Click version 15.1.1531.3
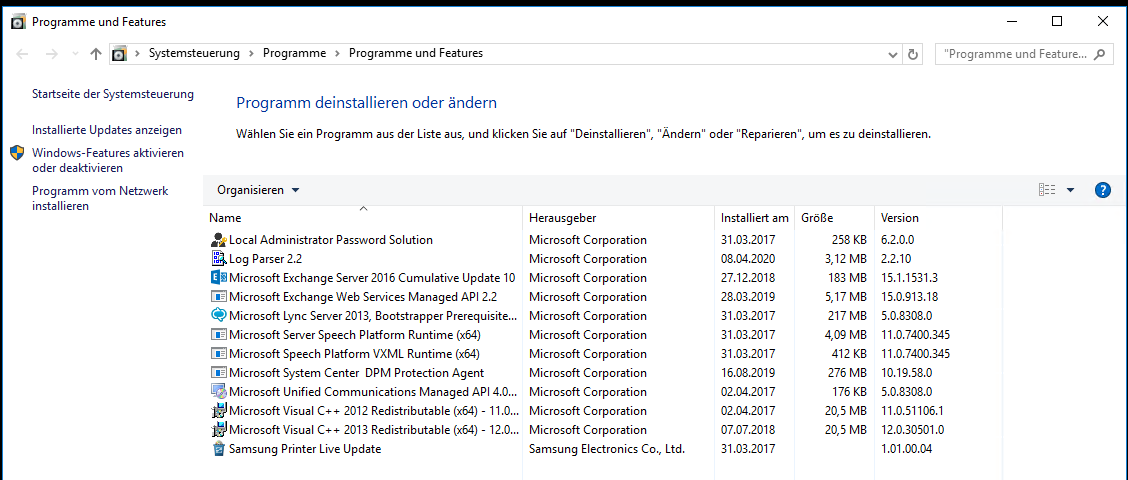This screenshot has height=480, width=1128. point(909,278)
